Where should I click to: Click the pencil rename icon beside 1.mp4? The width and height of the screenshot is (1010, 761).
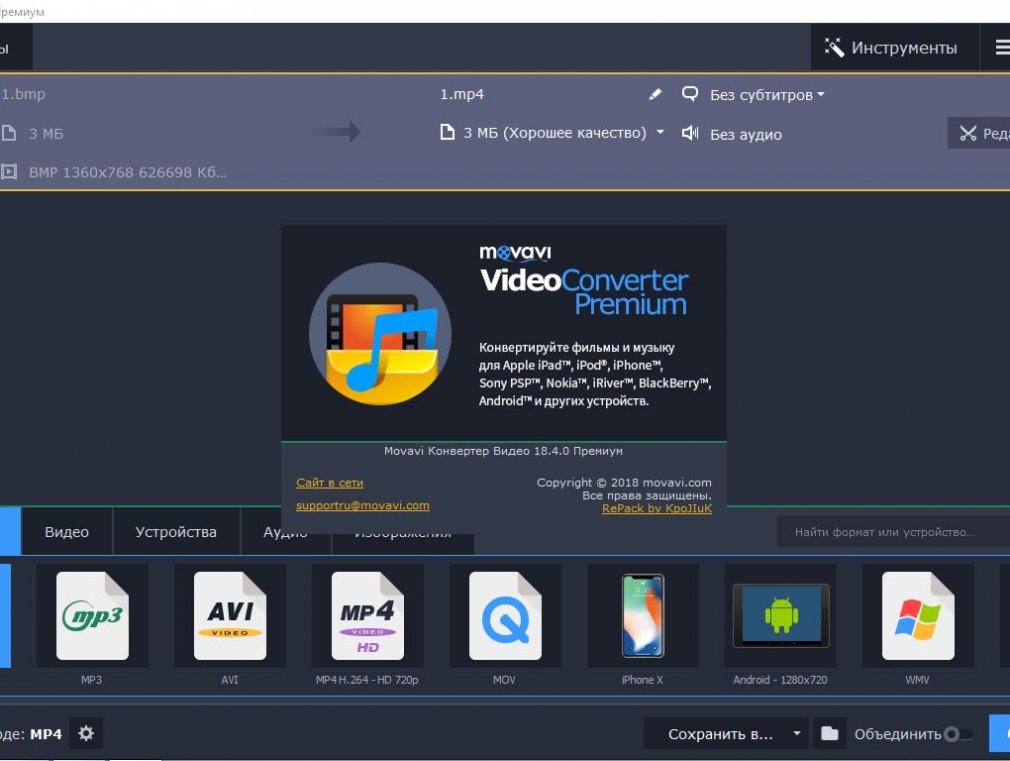point(655,95)
